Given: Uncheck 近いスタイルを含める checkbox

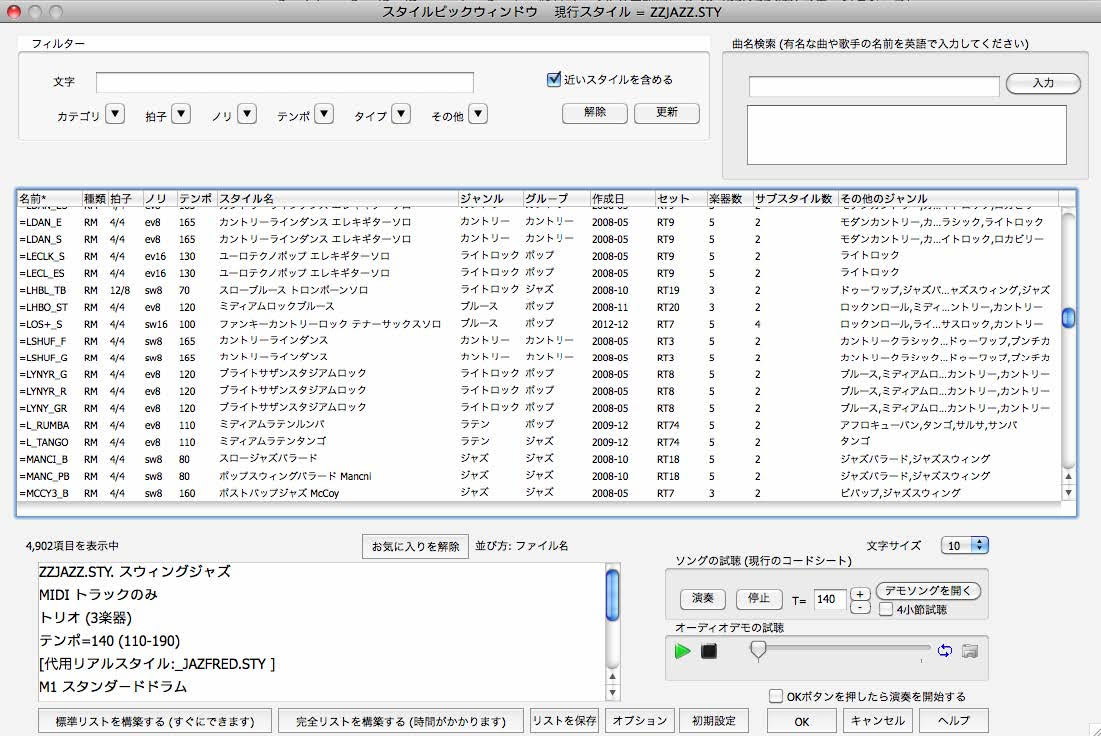Looking at the screenshot, I should tap(554, 80).
